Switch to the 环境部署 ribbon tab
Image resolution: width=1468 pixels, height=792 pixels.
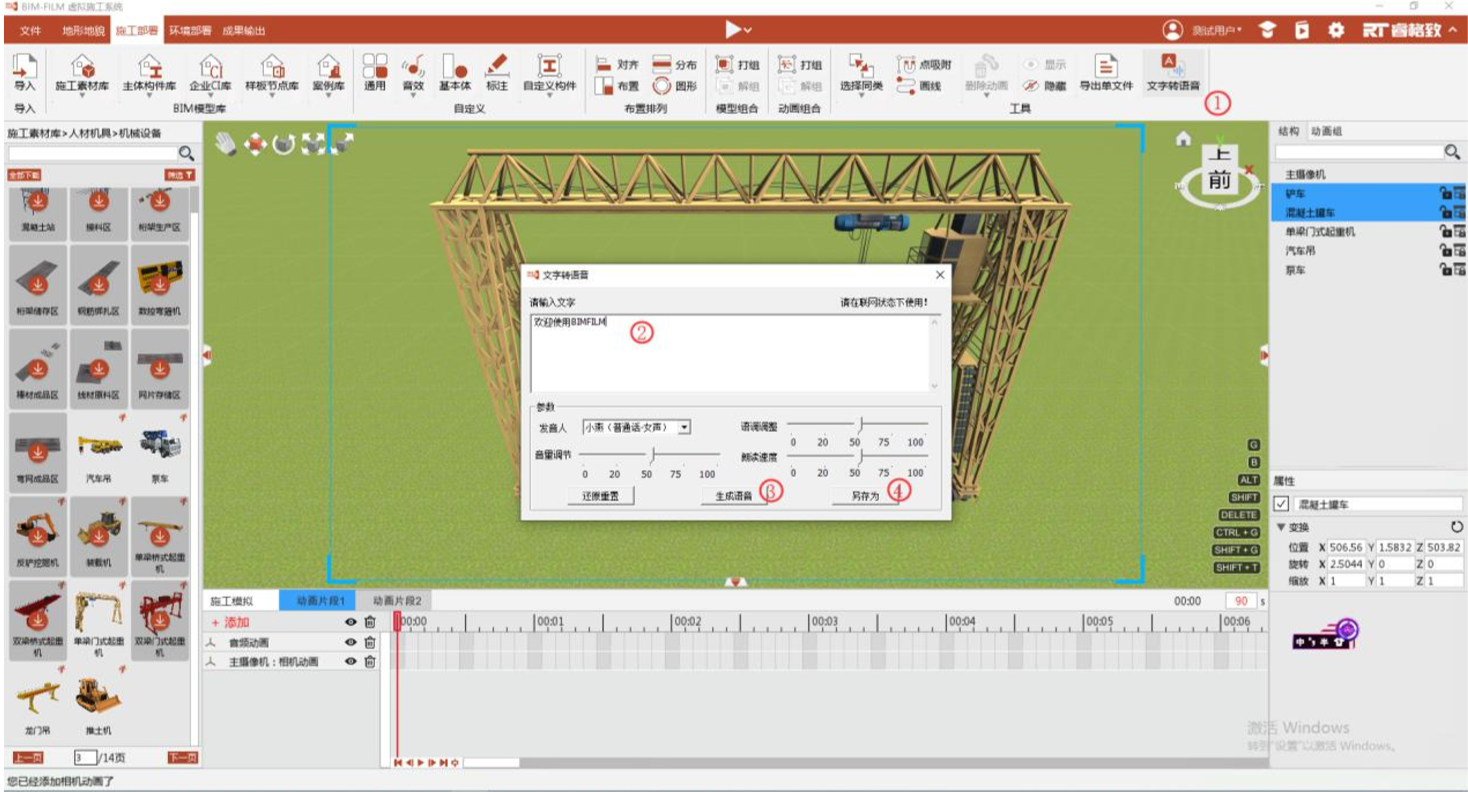[x=188, y=31]
